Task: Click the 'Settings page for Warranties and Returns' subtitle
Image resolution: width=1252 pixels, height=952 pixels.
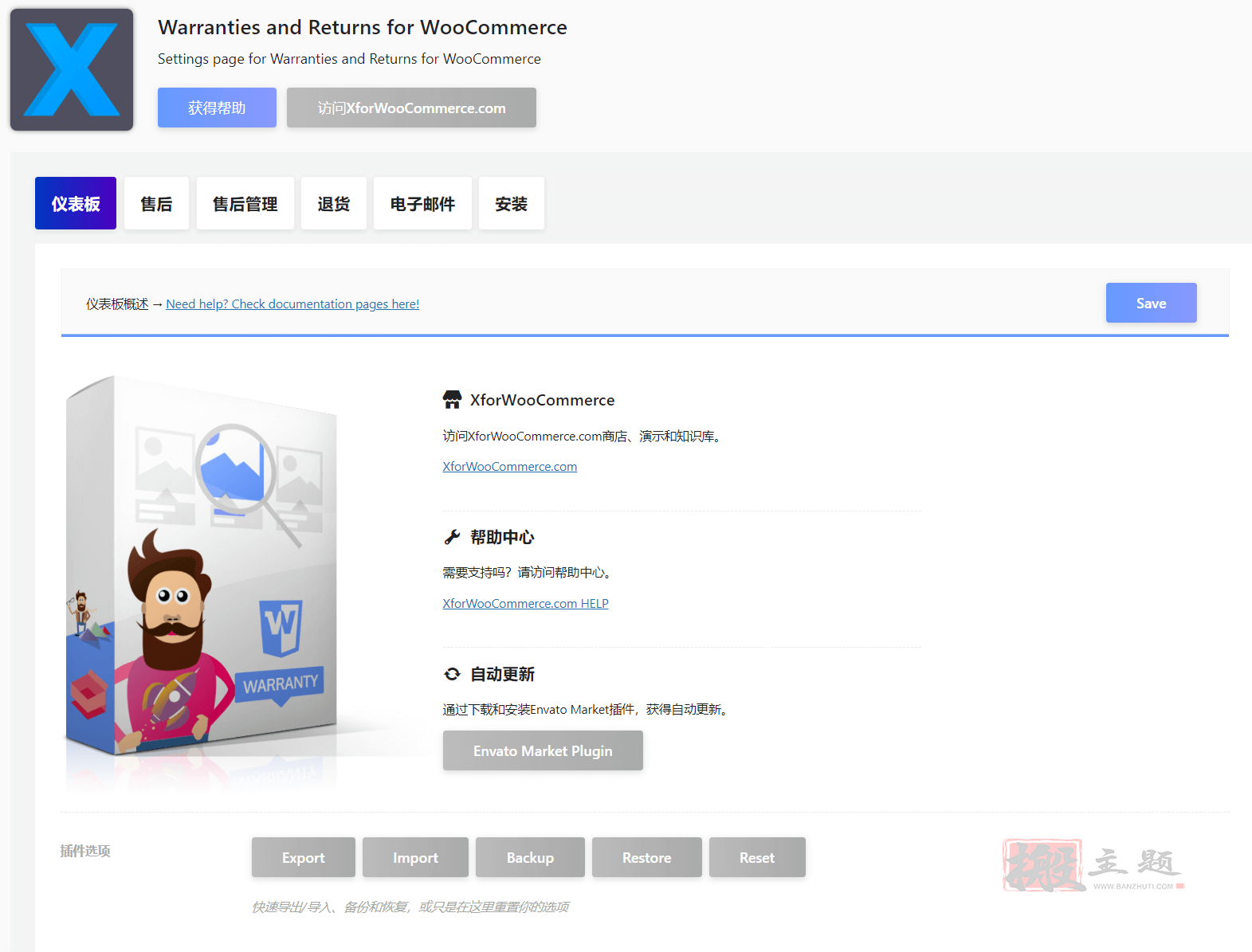Action: (349, 59)
